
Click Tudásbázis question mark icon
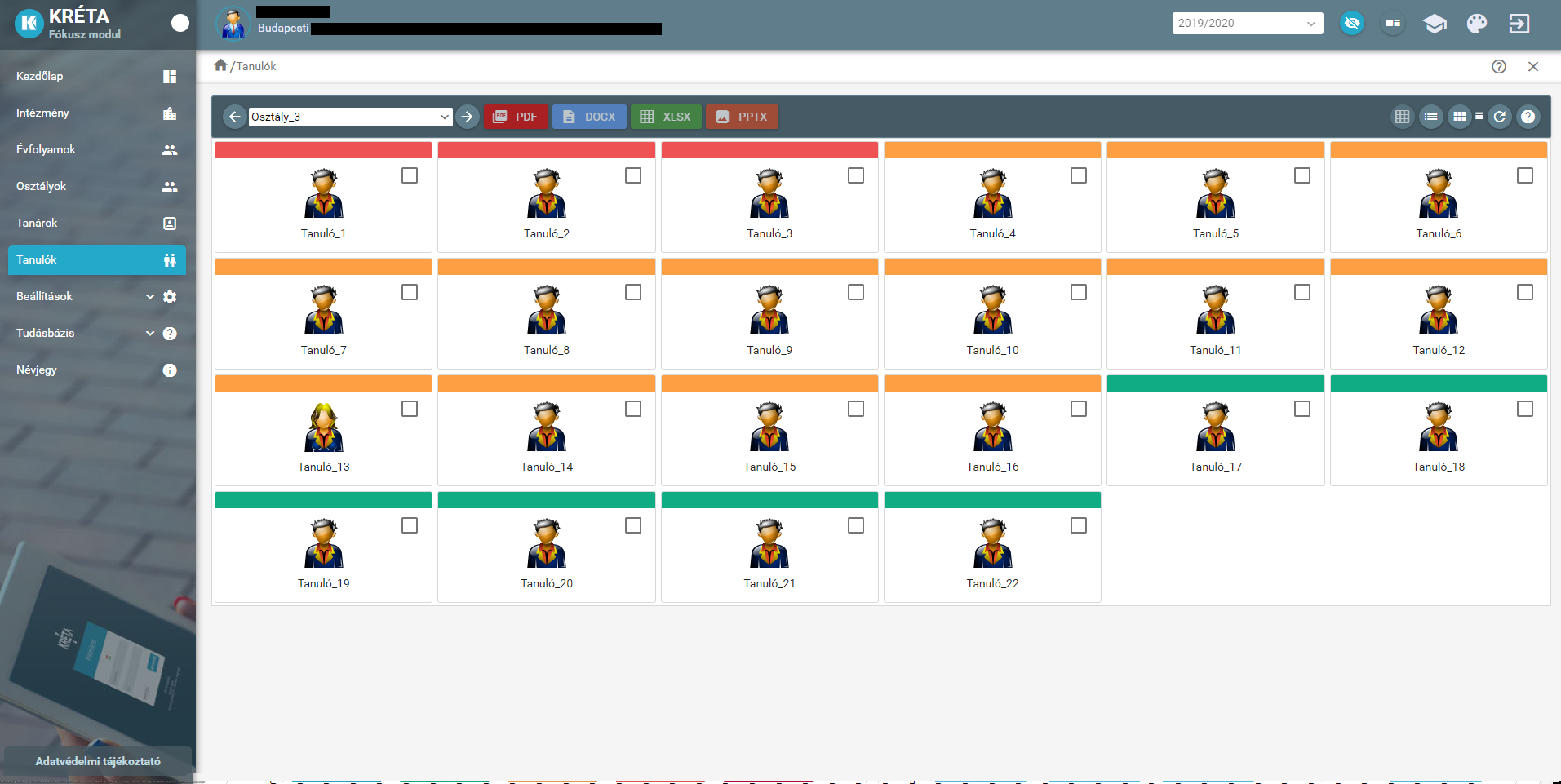[x=170, y=334]
